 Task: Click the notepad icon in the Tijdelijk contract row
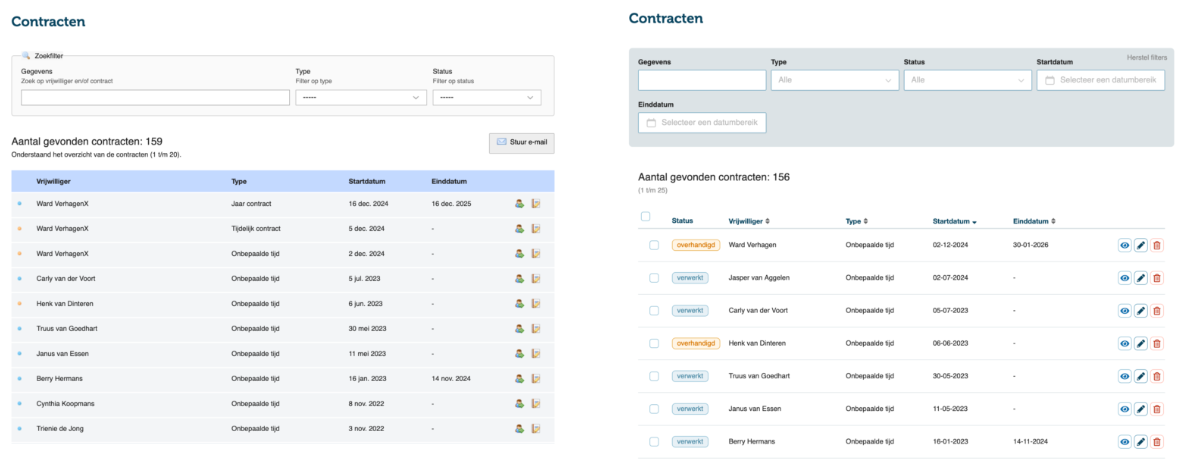pos(536,229)
